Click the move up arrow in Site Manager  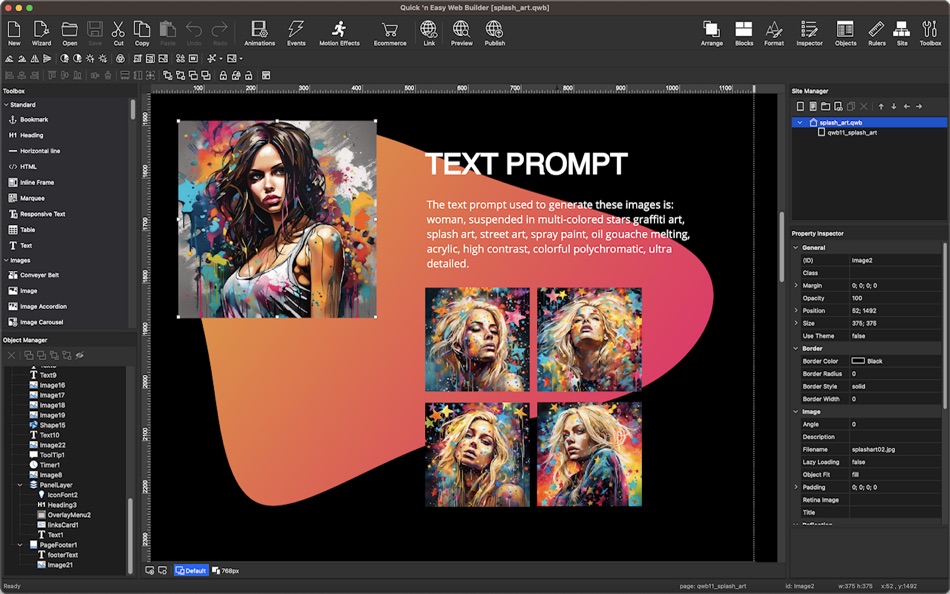[881, 107]
